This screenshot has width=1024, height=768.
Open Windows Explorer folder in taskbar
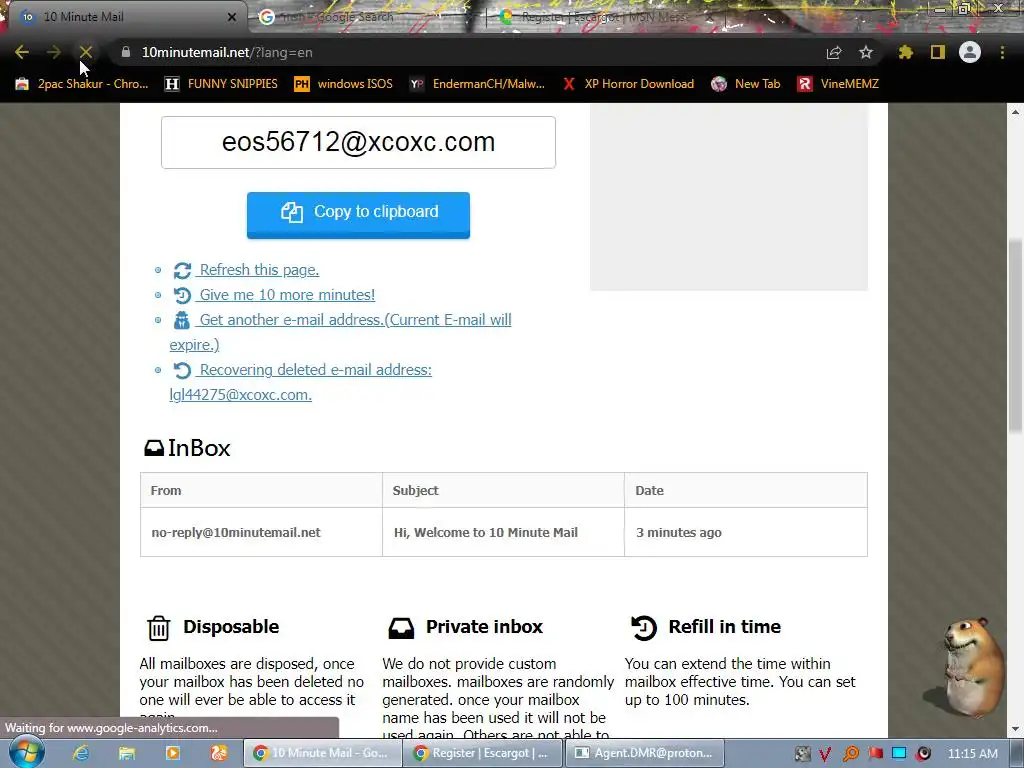click(127, 753)
